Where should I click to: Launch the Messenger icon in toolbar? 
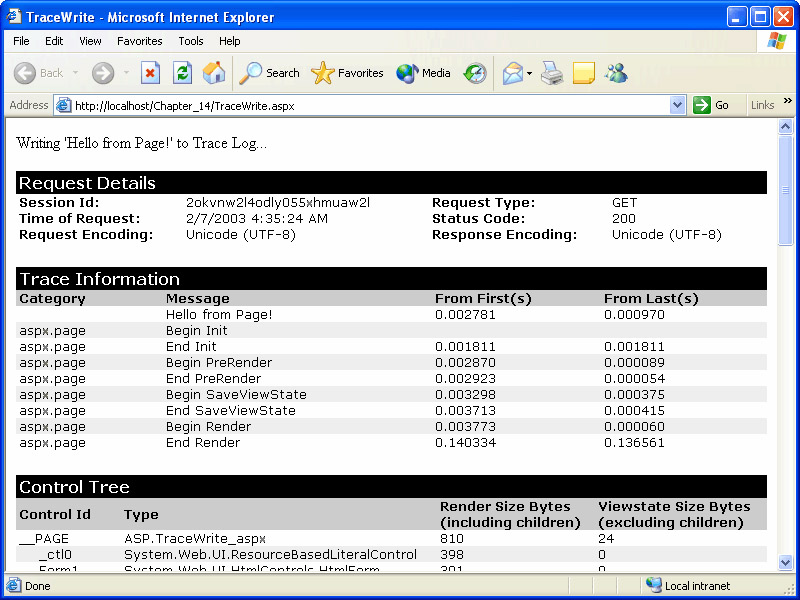click(x=616, y=73)
